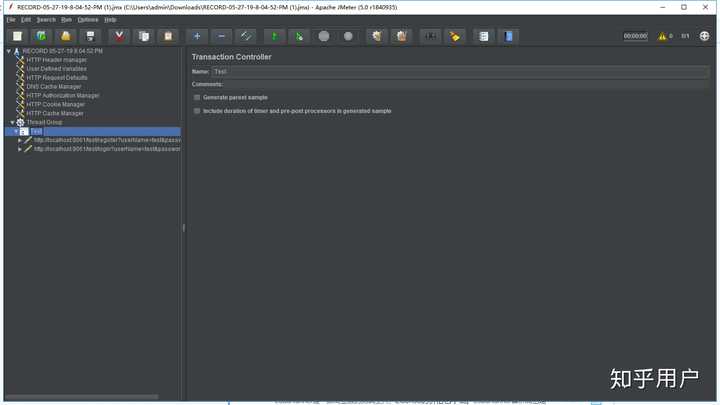This screenshot has width=720, height=405.
Task: Click the New test plan icon
Action: 17,36
